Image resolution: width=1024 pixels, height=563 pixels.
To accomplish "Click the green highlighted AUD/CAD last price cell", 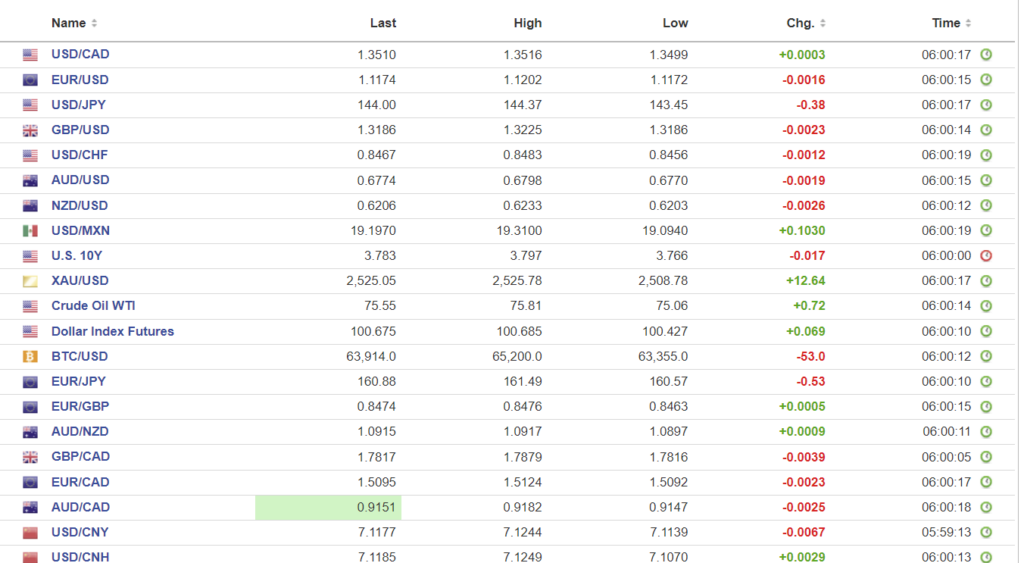I will coord(328,508).
